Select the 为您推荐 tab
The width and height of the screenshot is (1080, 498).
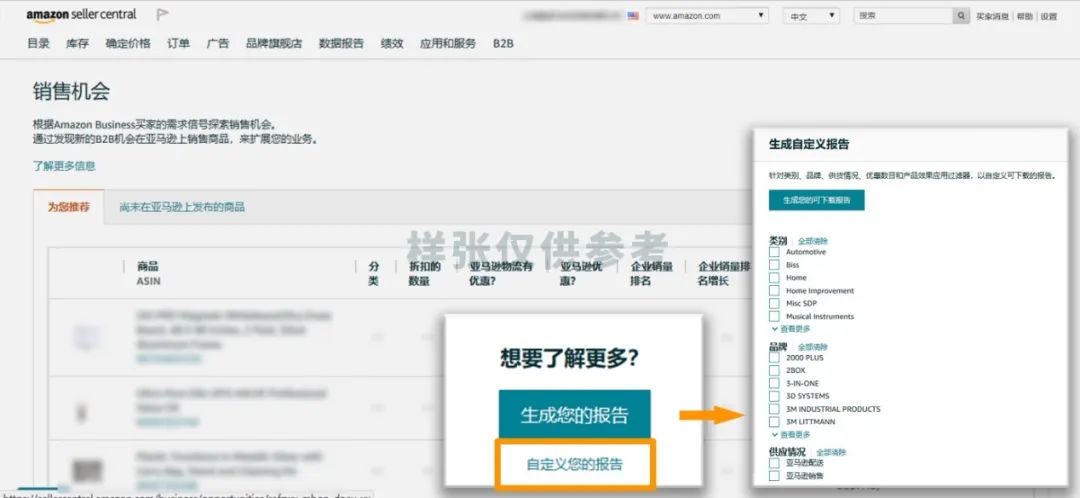(68, 207)
